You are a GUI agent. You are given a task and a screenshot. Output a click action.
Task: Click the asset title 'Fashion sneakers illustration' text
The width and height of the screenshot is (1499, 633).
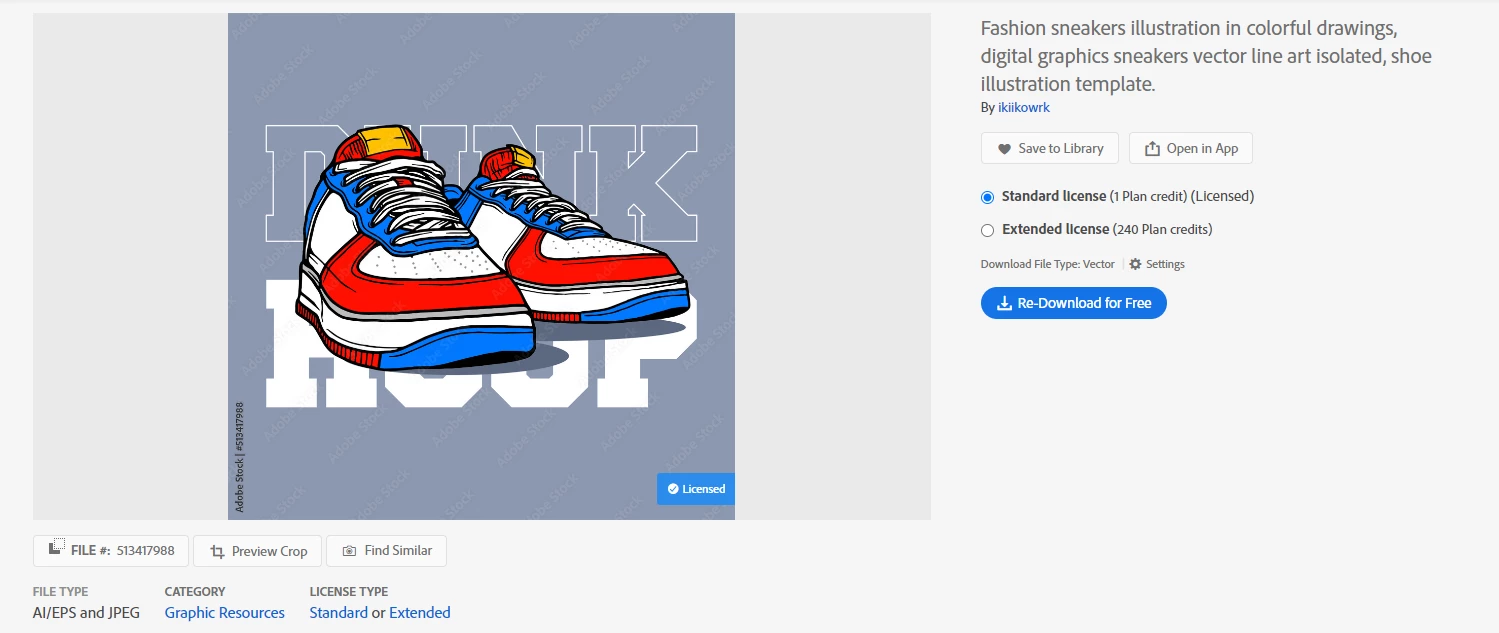click(1206, 56)
